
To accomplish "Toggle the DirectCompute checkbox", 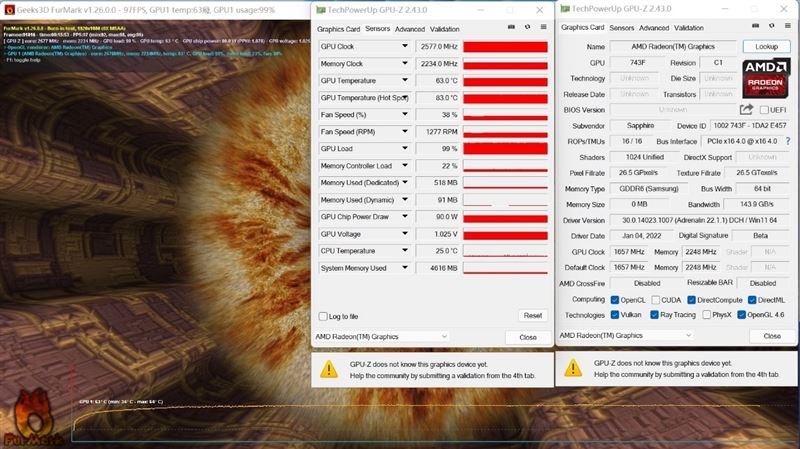I will pos(691,300).
